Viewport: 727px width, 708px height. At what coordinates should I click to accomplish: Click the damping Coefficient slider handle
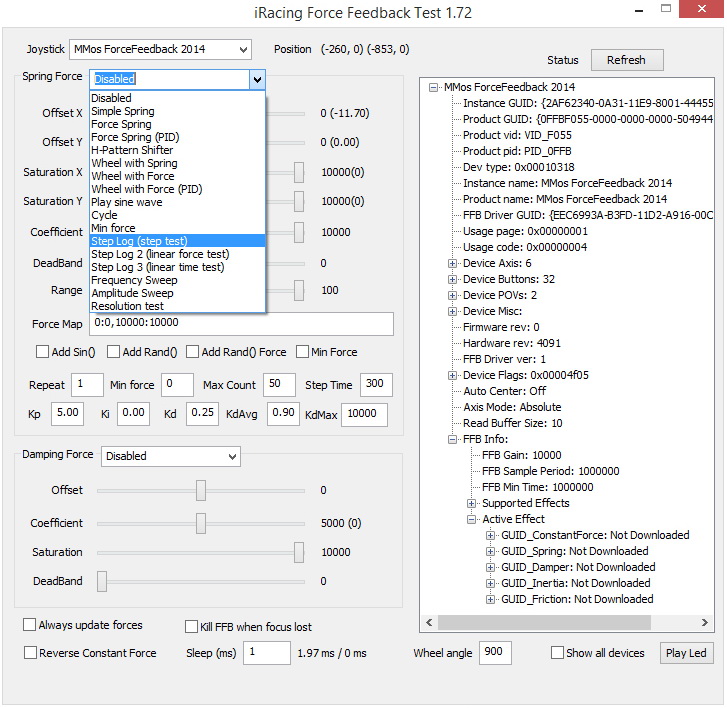(201, 522)
